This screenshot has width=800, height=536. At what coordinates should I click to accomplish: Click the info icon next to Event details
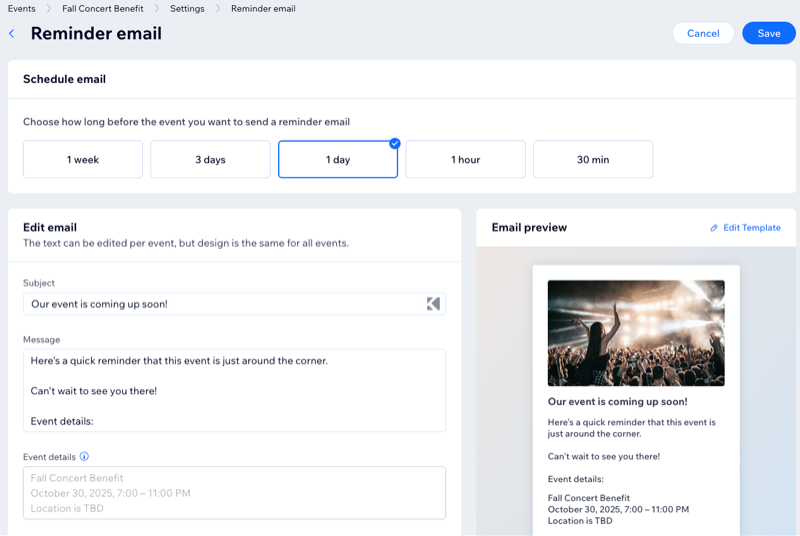84,457
